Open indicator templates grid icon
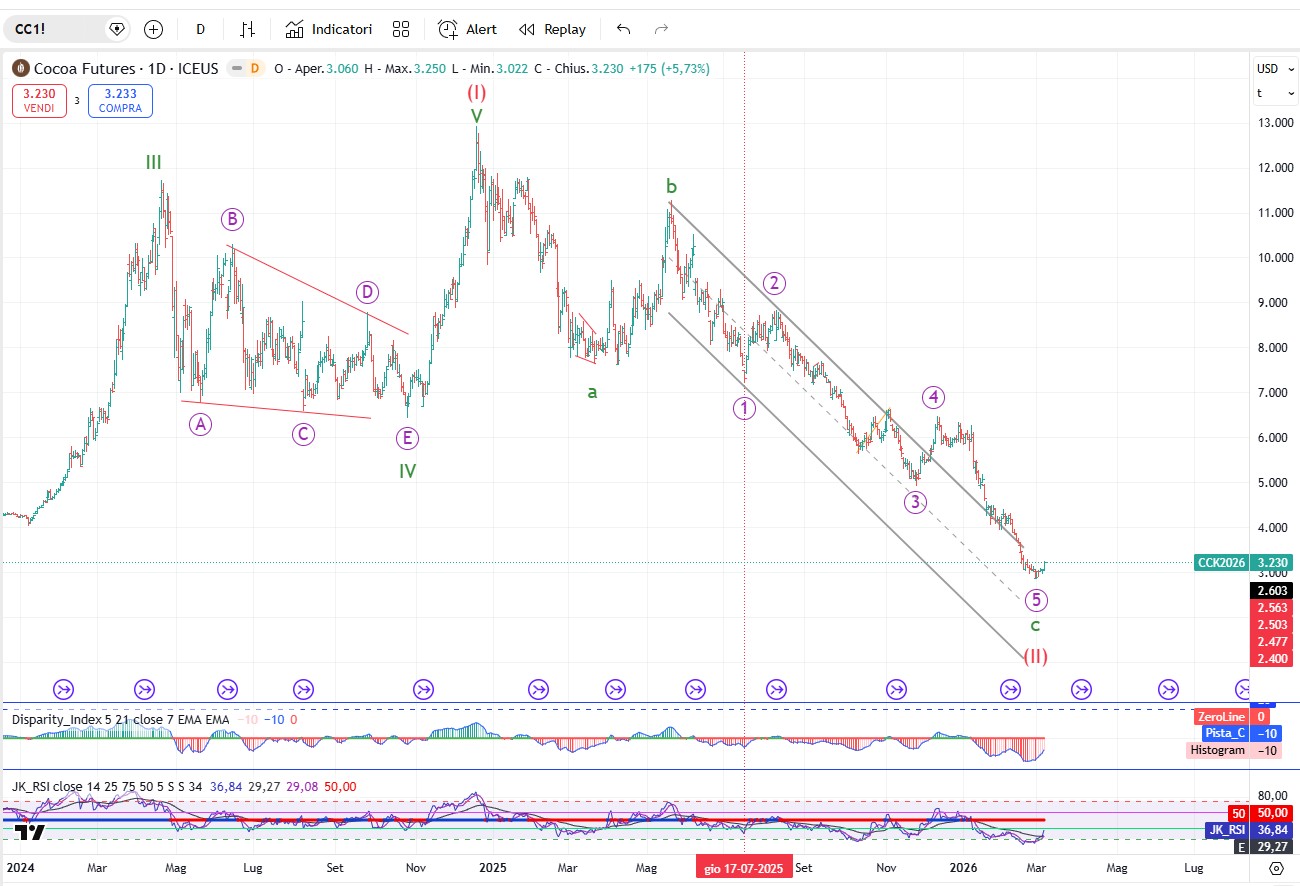The height and width of the screenshot is (886, 1300). [401, 29]
